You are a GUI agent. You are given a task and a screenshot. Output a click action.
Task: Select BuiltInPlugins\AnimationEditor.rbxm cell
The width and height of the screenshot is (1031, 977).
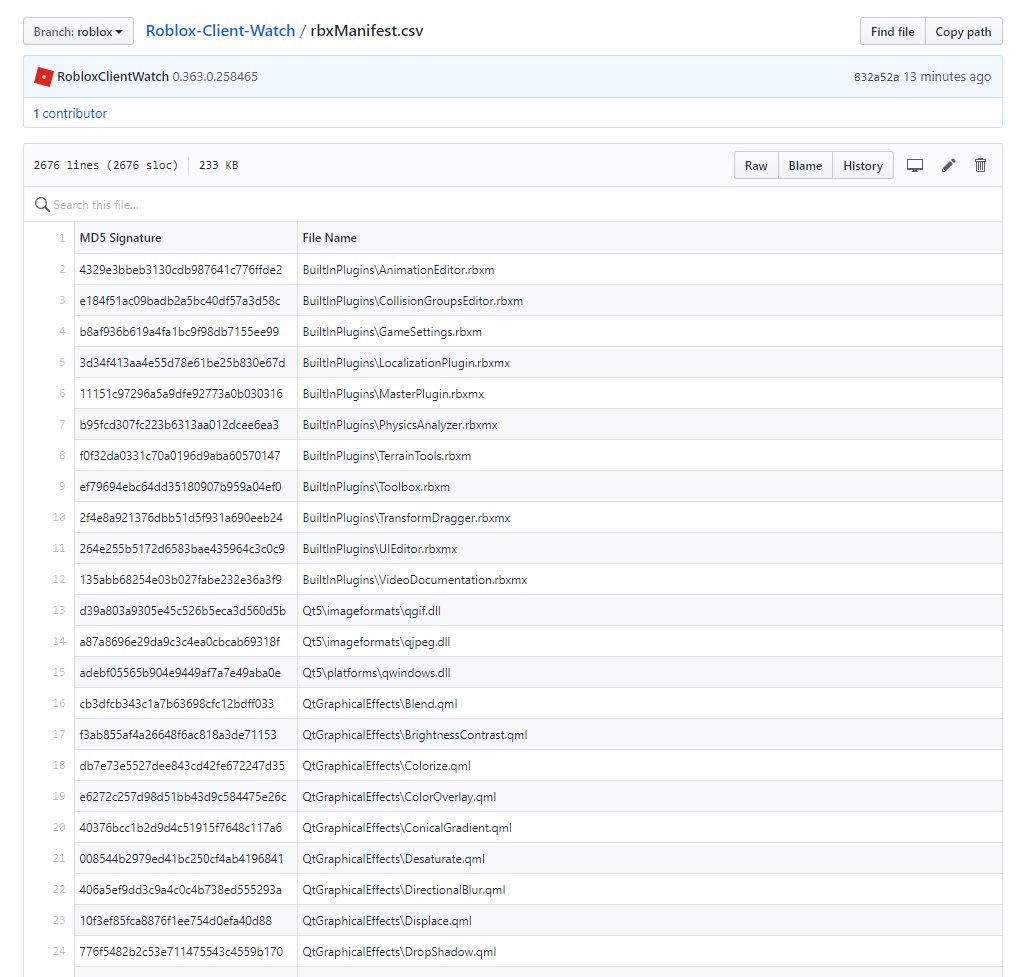pyautogui.click(x=650, y=270)
